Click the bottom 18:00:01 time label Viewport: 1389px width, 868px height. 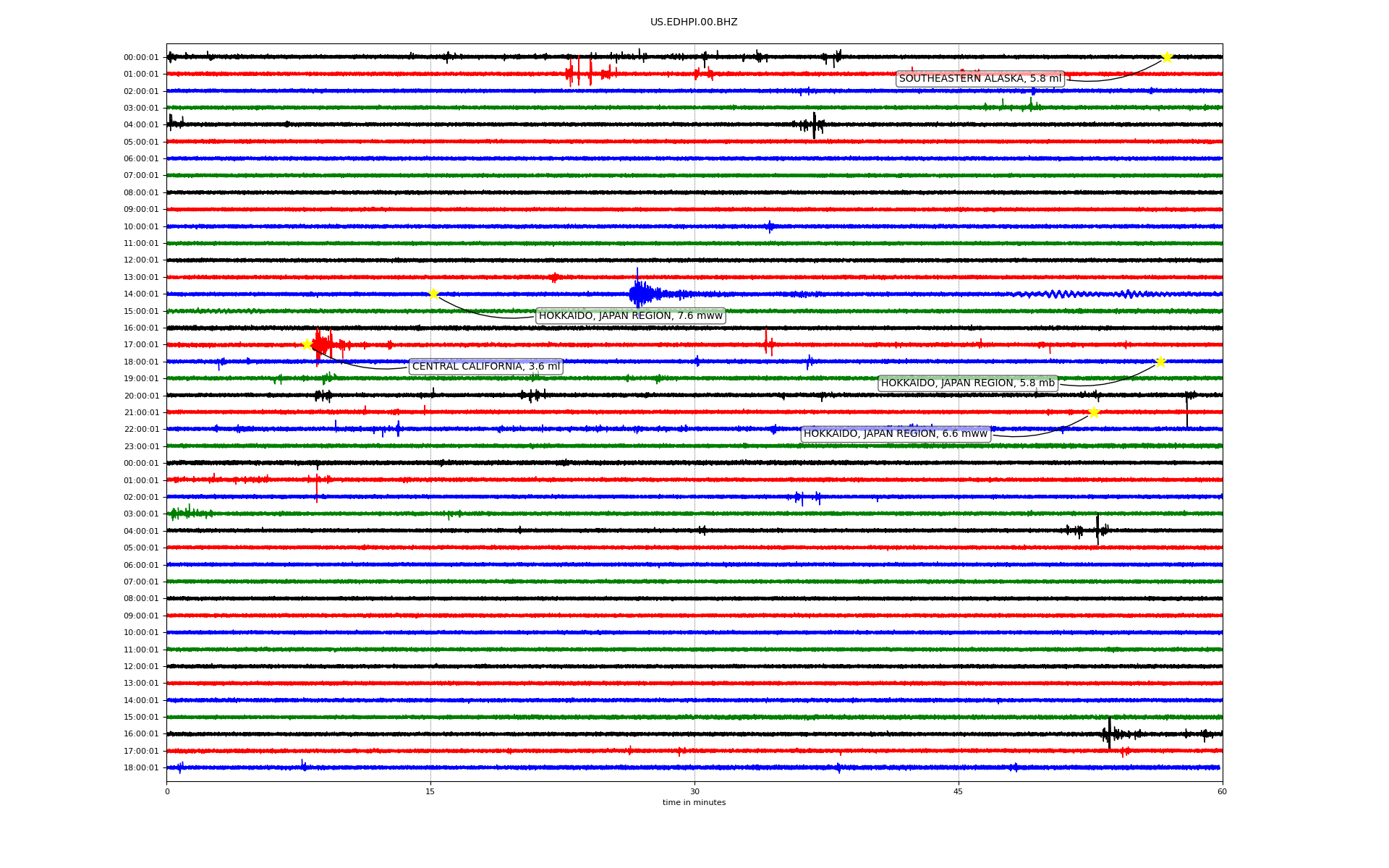[141, 768]
